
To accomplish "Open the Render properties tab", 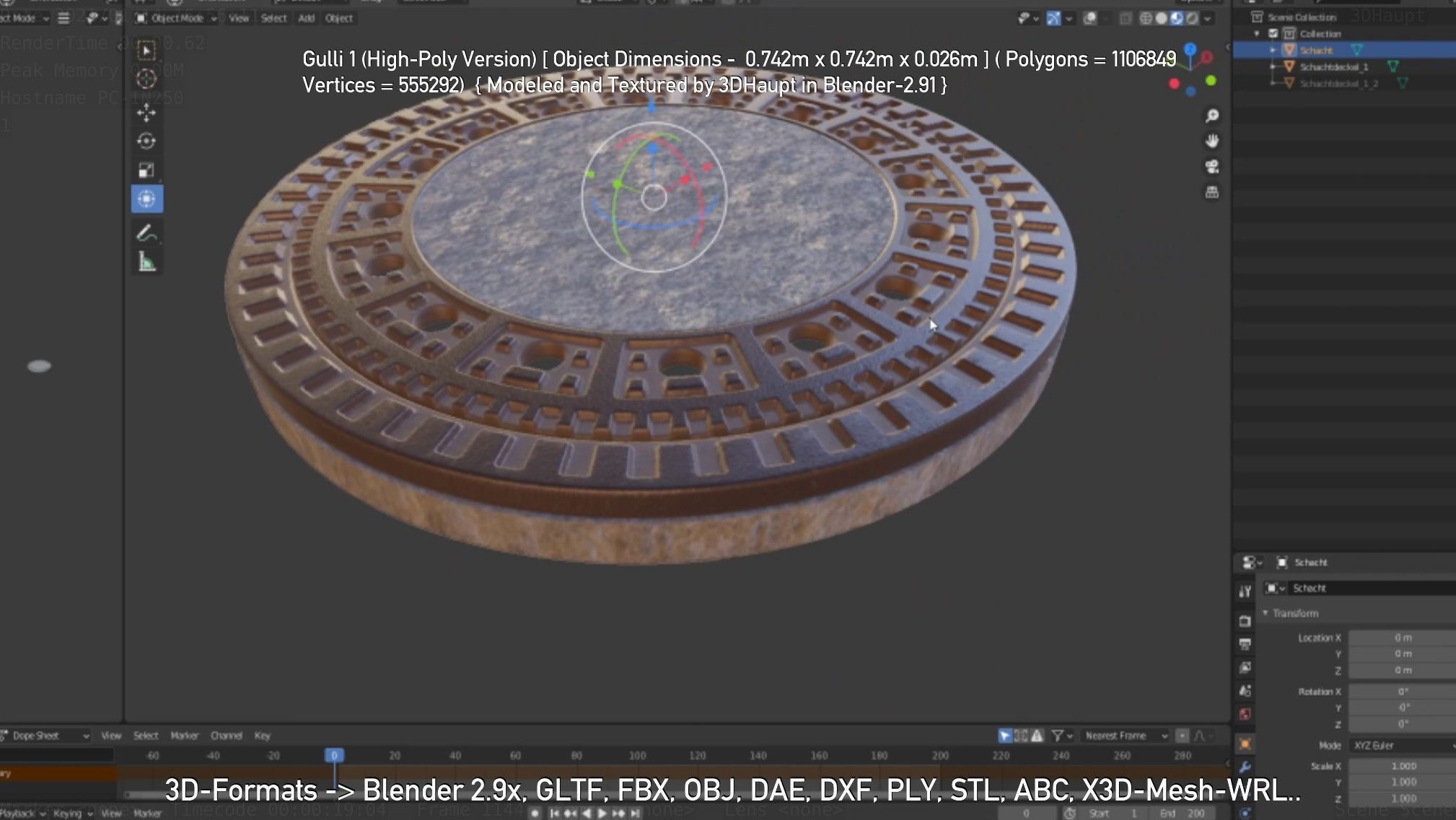I will pos(1245,621).
